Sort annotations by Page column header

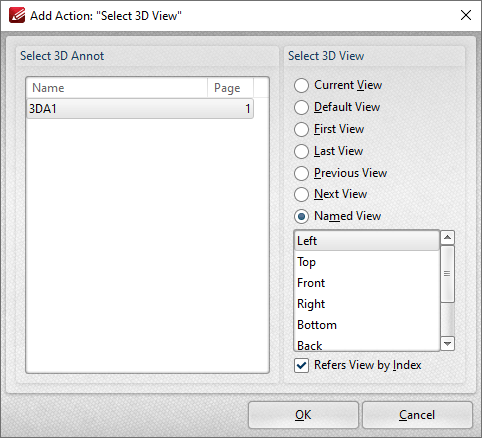pyautogui.click(x=230, y=88)
